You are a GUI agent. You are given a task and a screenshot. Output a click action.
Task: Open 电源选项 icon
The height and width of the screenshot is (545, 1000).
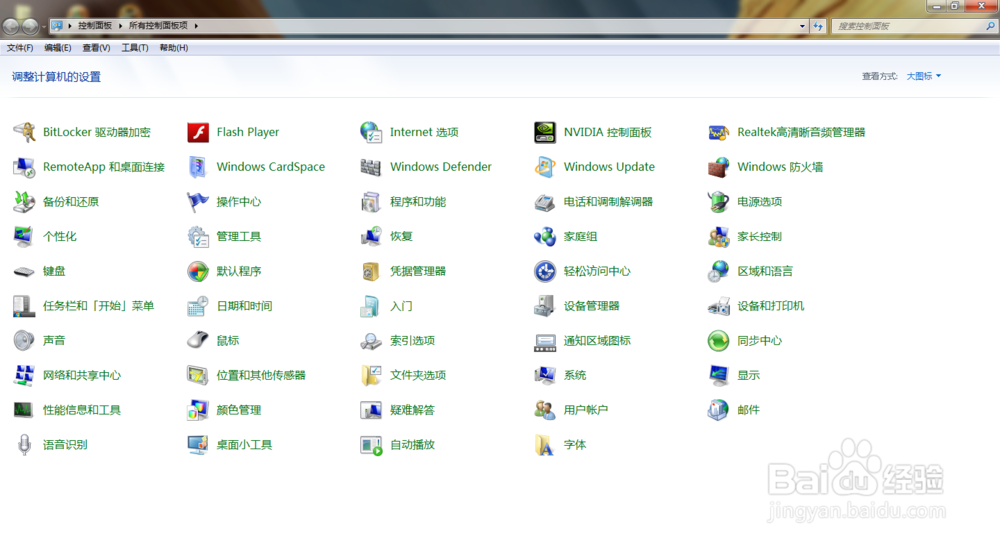click(x=718, y=201)
